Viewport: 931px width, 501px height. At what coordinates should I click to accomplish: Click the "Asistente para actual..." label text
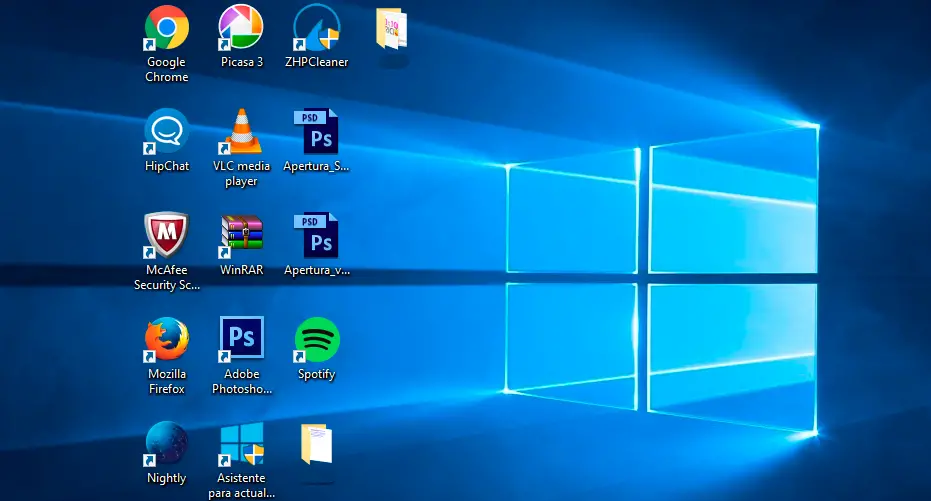[241, 486]
